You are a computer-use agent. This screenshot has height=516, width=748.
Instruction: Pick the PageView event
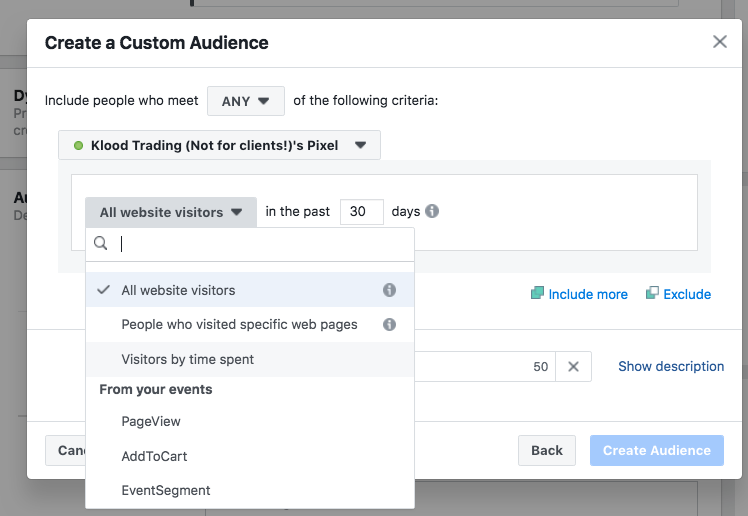(151, 421)
